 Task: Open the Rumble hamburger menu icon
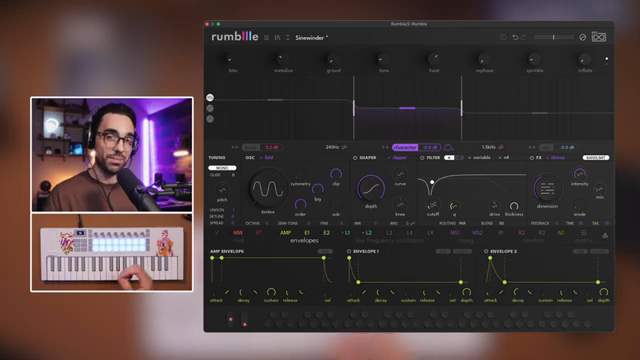tap(267, 38)
